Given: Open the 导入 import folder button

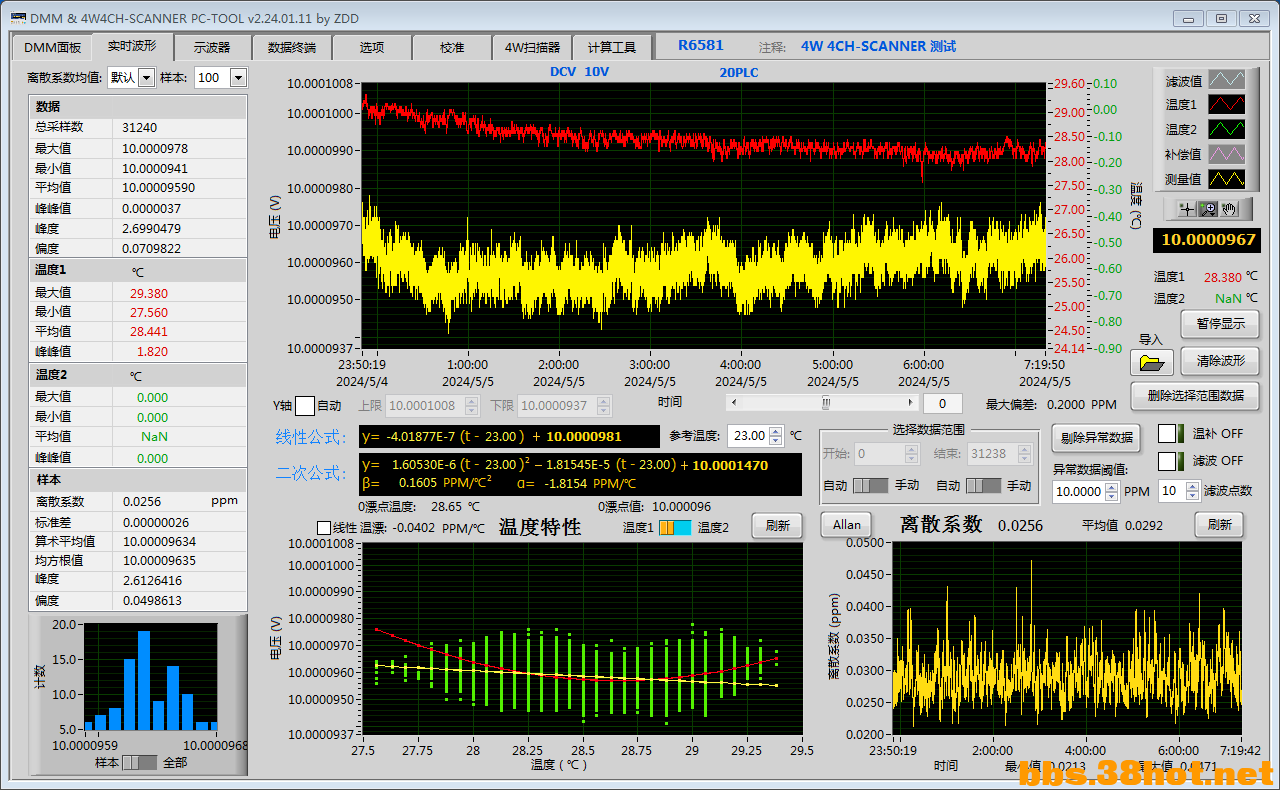Looking at the screenshot, I should [x=1151, y=362].
